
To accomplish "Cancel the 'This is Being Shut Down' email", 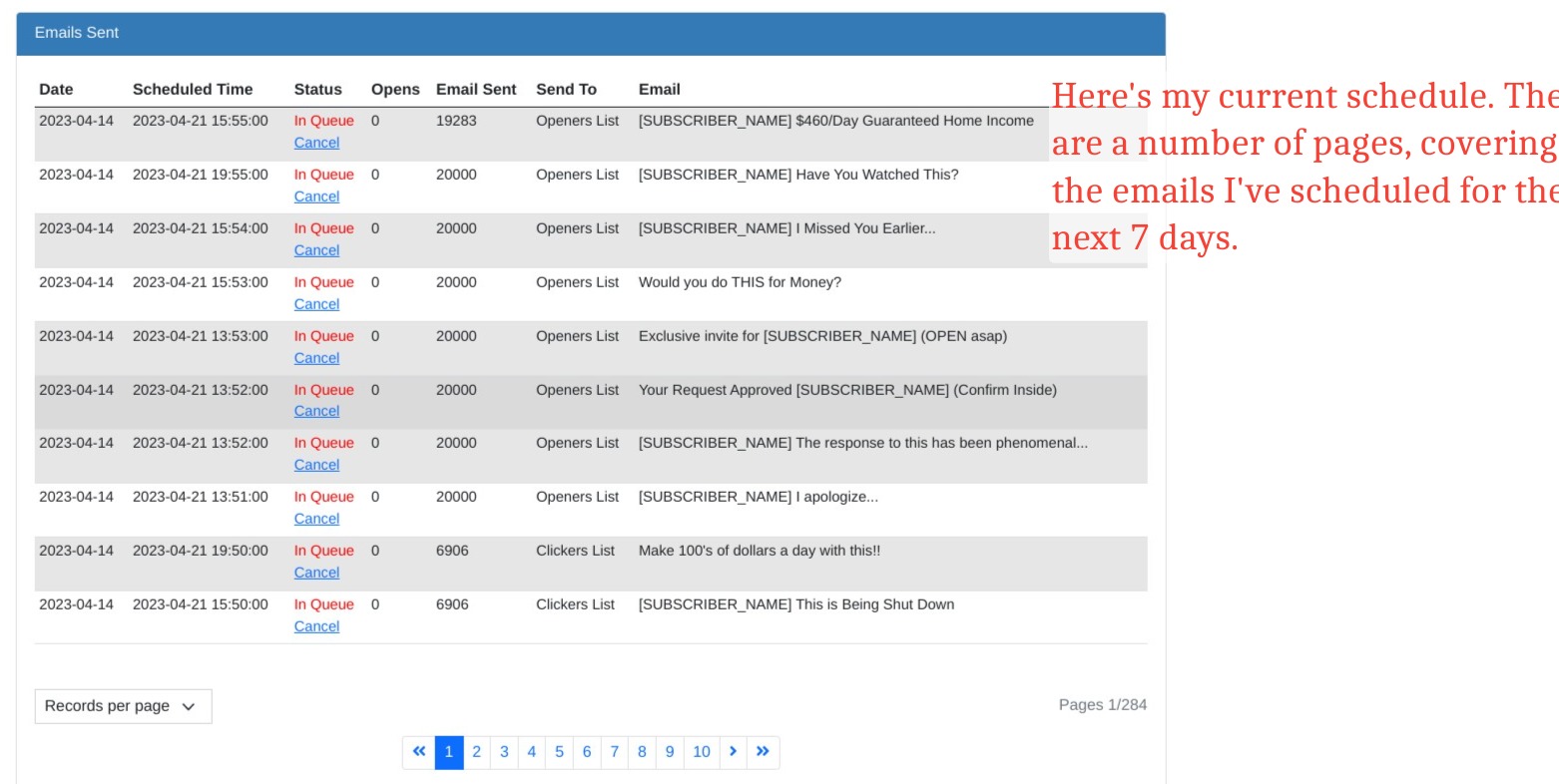I will 316,627.
